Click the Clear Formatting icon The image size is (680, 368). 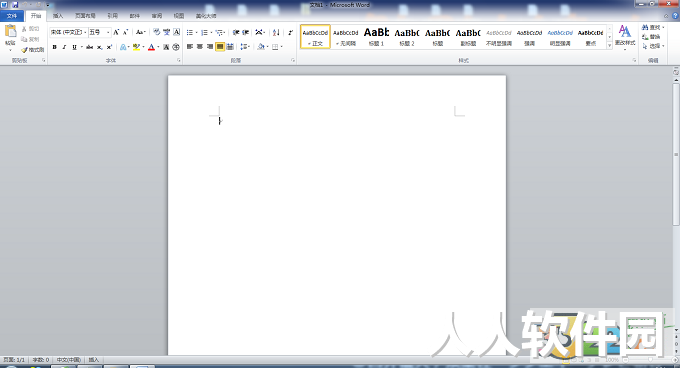point(157,32)
